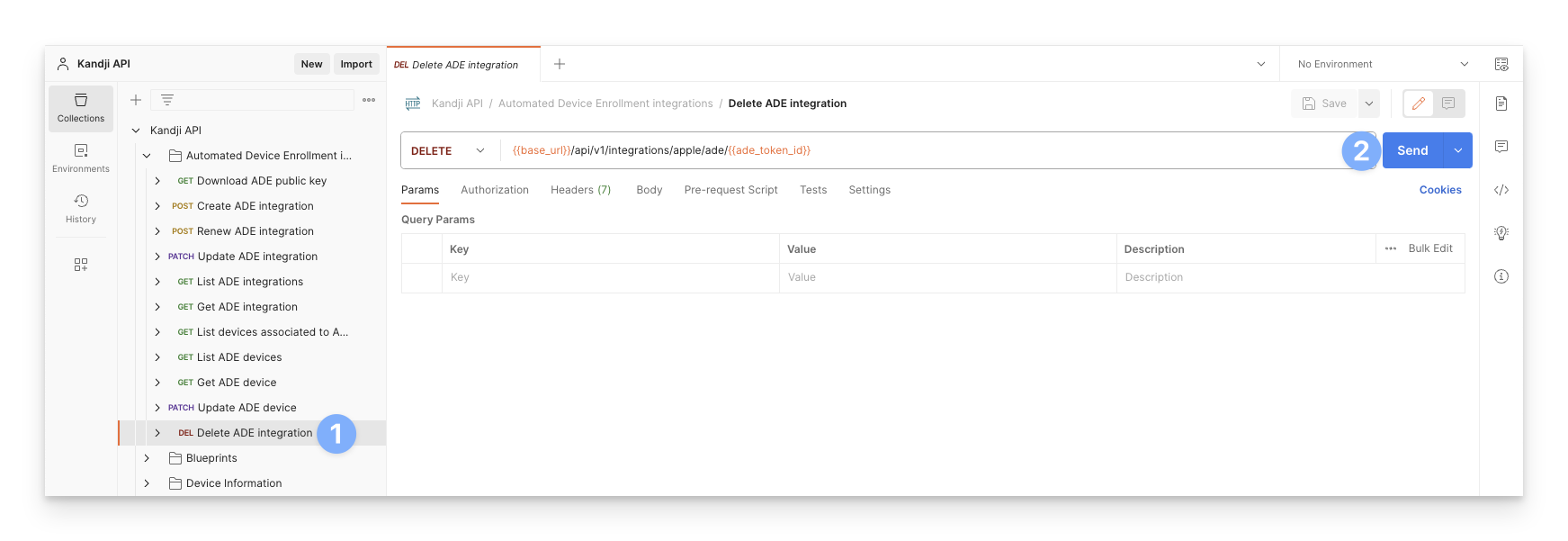Open the No Environment selector

(x=1383, y=64)
